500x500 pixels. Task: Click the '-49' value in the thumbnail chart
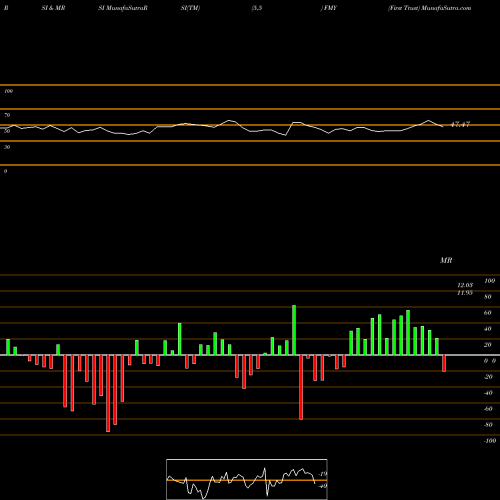(x=323, y=486)
